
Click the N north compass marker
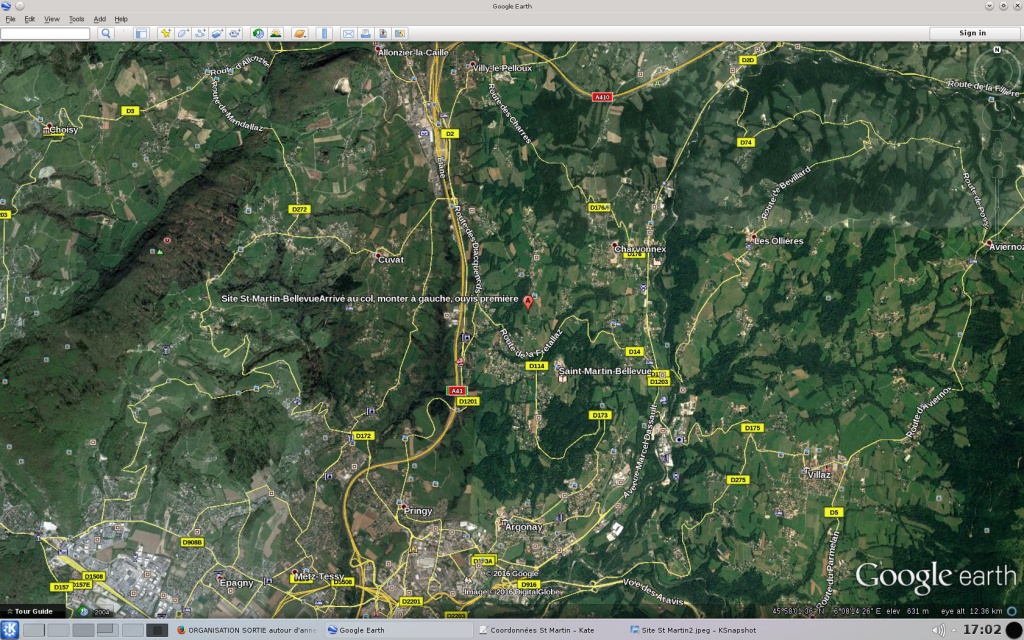coord(997,50)
